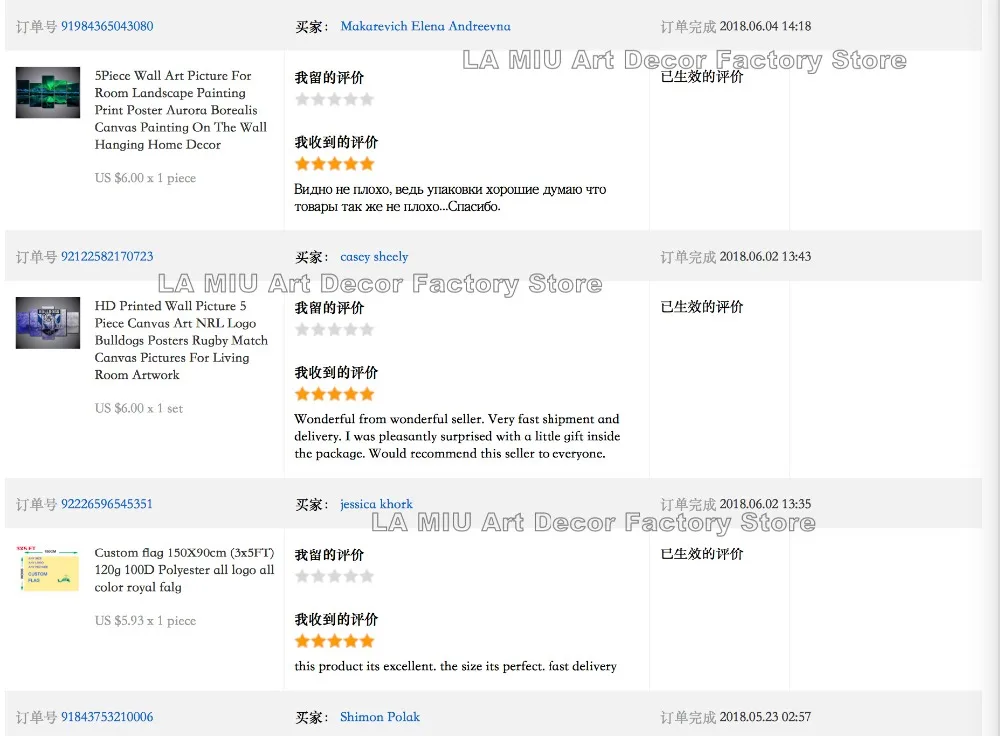The height and width of the screenshot is (736, 1000).
Task: Open buyer Shimon Polak profile
Action: click(380, 717)
